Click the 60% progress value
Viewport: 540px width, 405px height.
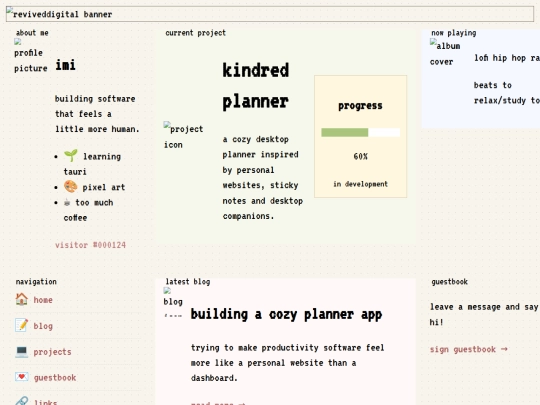click(360, 156)
